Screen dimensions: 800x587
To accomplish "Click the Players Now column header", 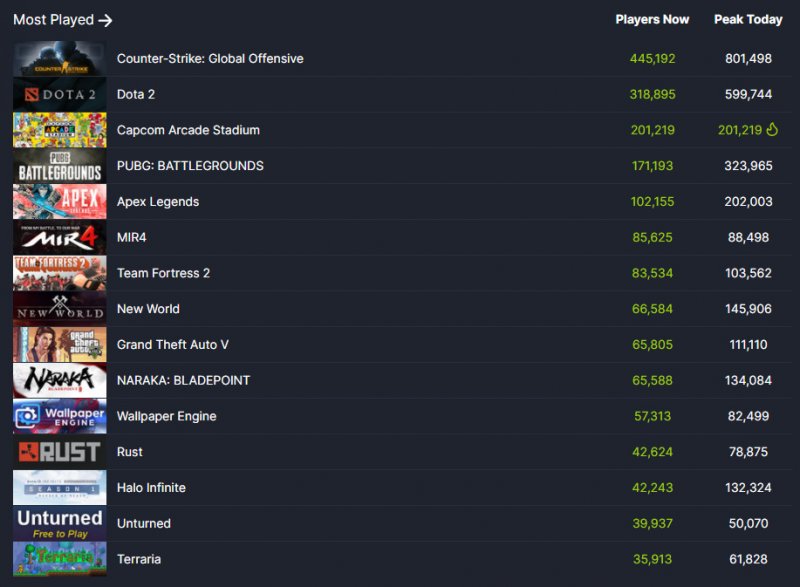I will (x=652, y=19).
